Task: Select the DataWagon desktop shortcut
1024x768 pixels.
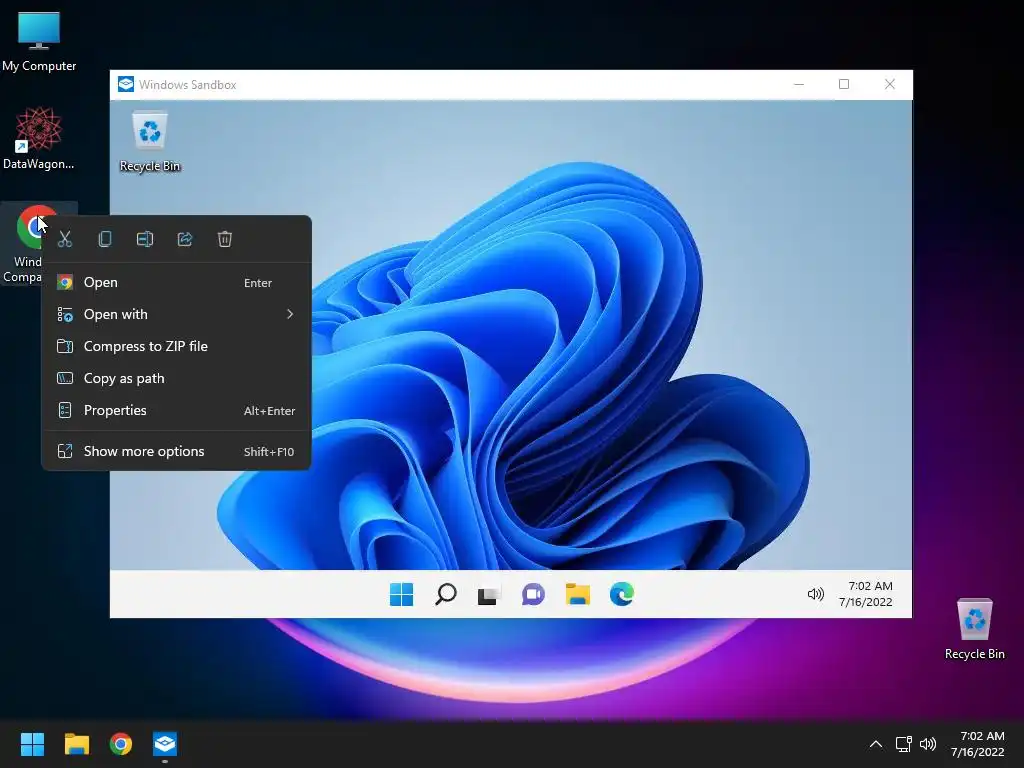Action: (x=39, y=138)
